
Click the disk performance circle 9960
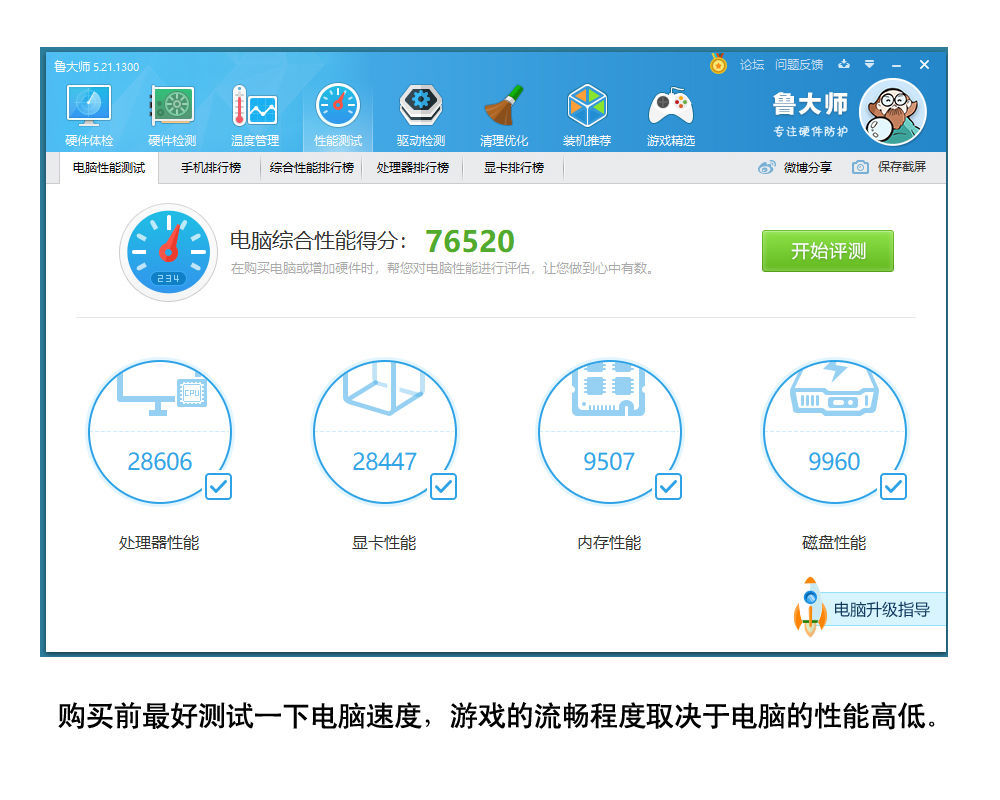834,432
